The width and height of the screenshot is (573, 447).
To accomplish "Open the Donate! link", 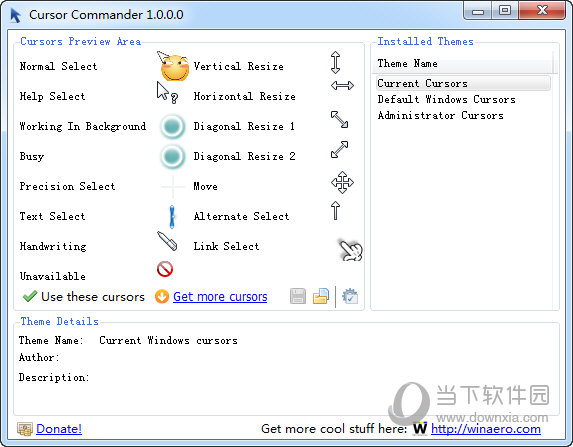I will [59, 428].
